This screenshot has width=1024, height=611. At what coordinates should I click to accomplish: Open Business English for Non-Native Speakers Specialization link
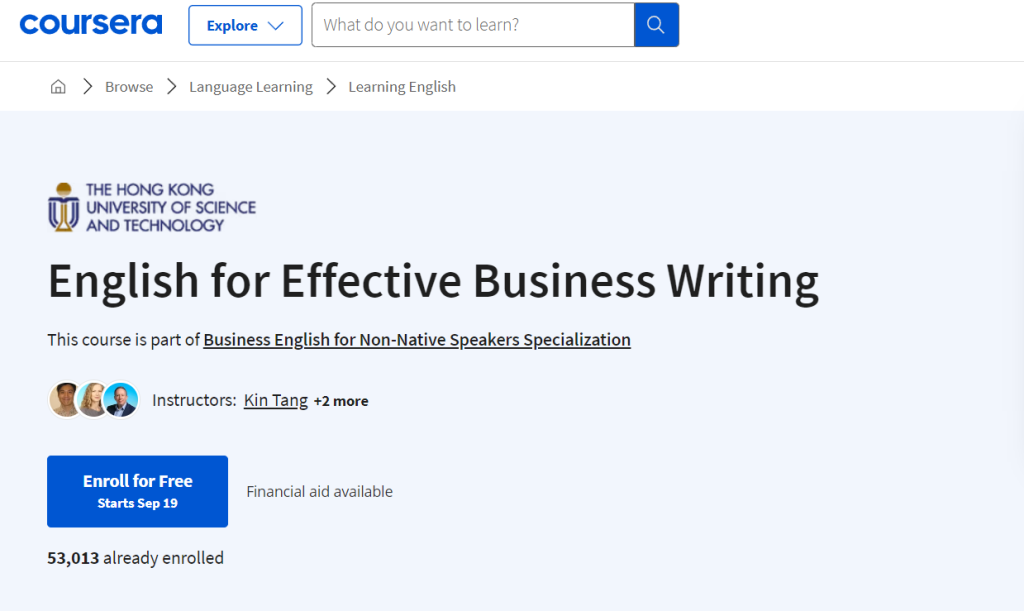click(417, 340)
